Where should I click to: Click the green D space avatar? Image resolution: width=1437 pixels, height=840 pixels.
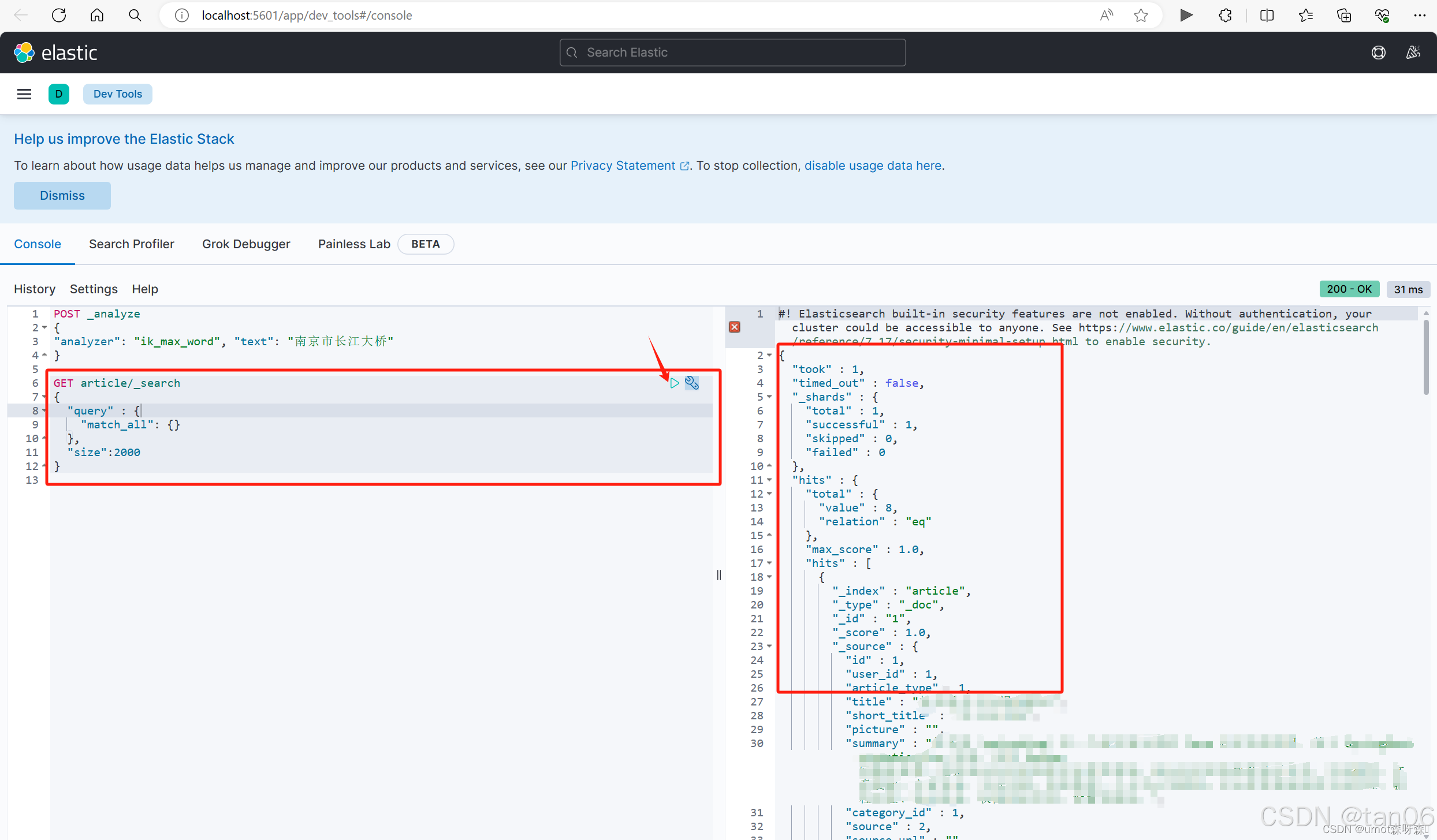pos(58,94)
